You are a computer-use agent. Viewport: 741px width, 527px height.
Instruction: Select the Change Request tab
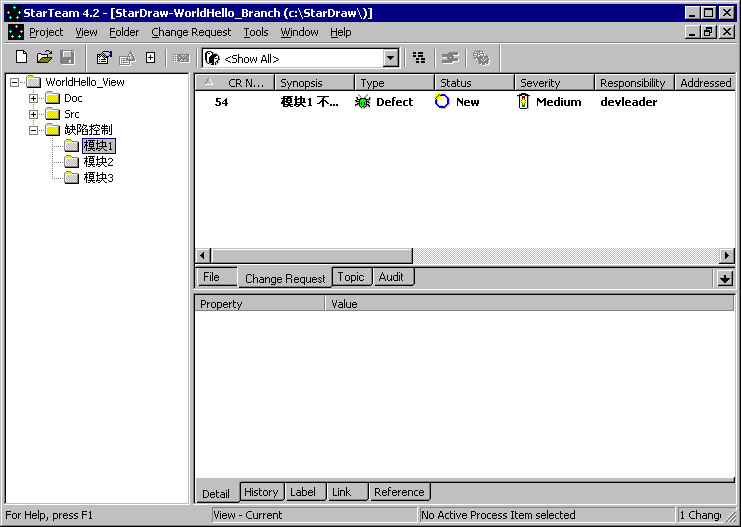point(284,278)
